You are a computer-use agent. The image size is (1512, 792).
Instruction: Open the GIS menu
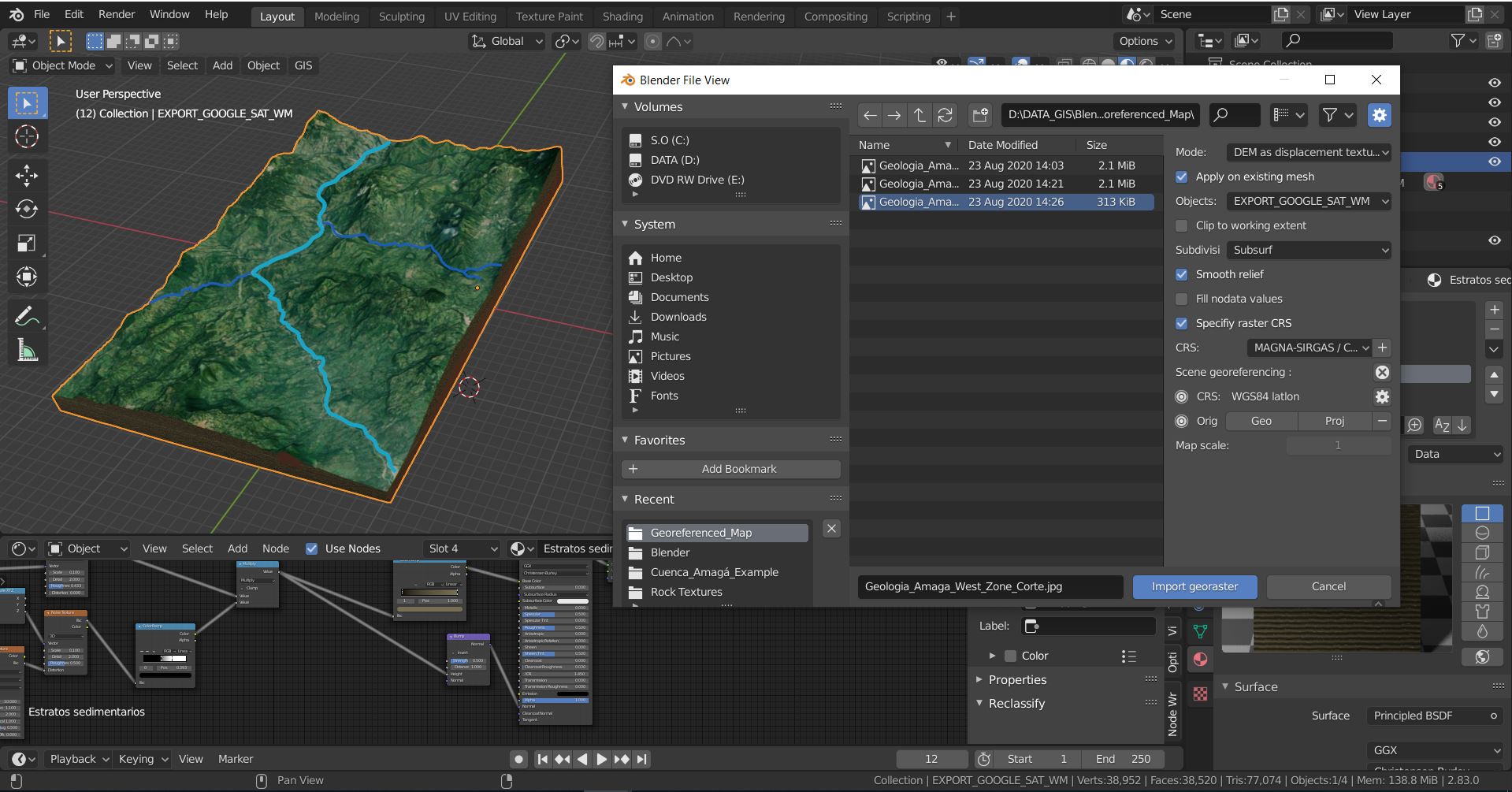(x=303, y=65)
